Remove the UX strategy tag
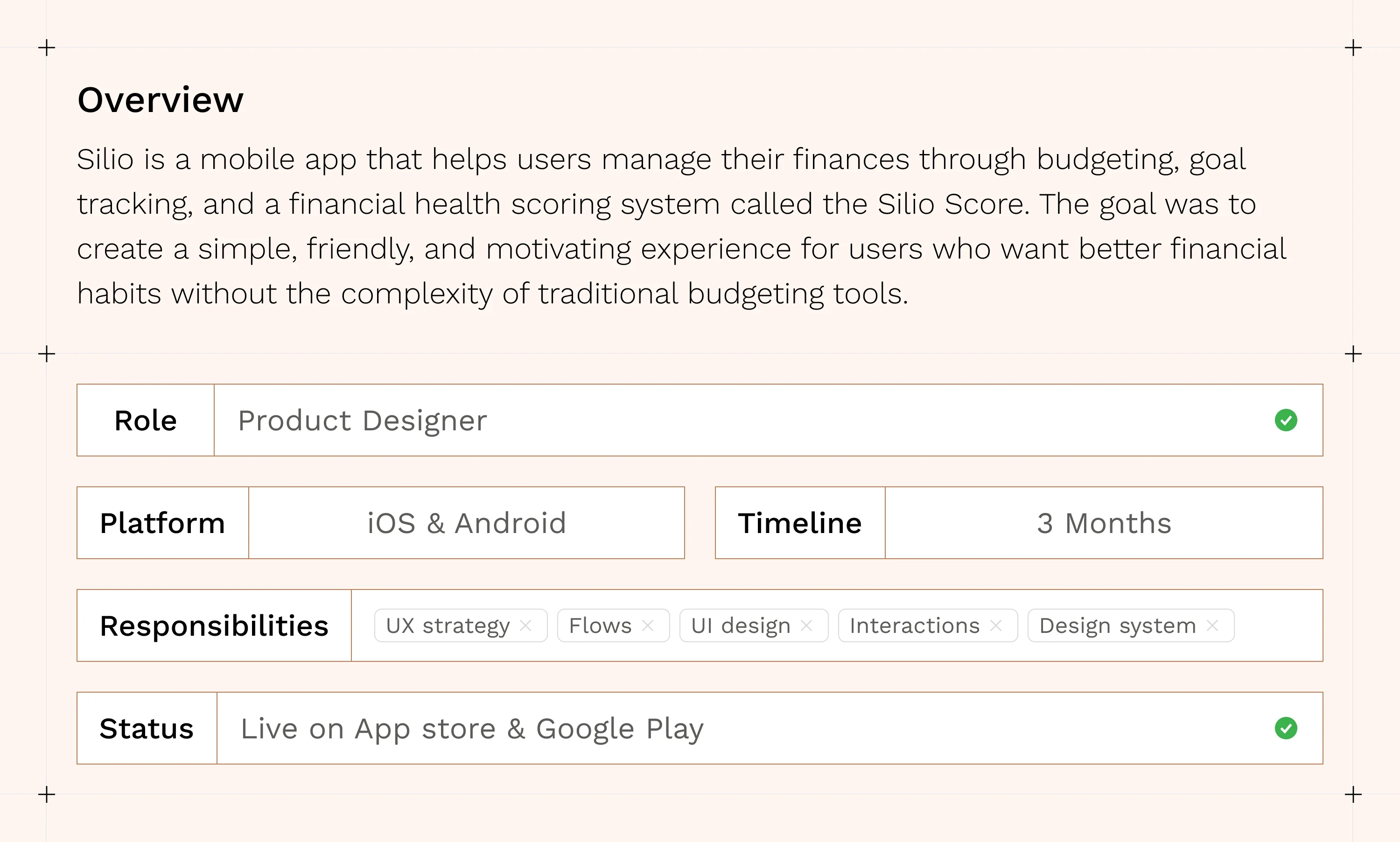The height and width of the screenshot is (842, 1400). 525,625
